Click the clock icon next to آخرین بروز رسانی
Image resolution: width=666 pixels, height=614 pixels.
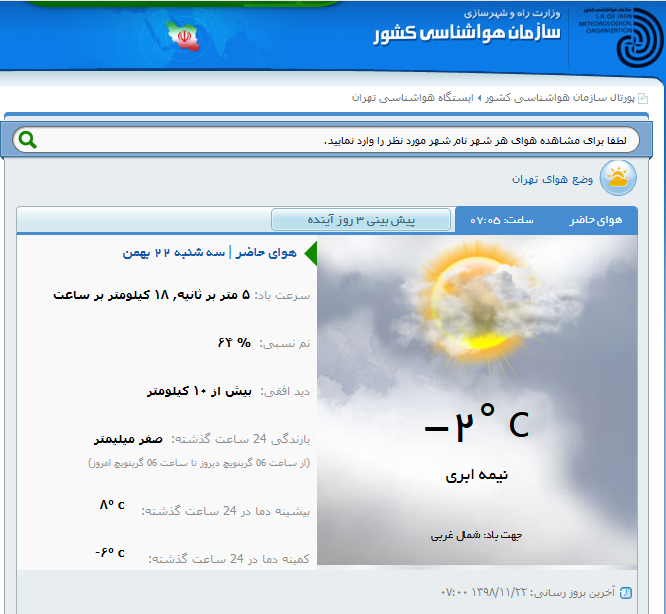(626, 592)
